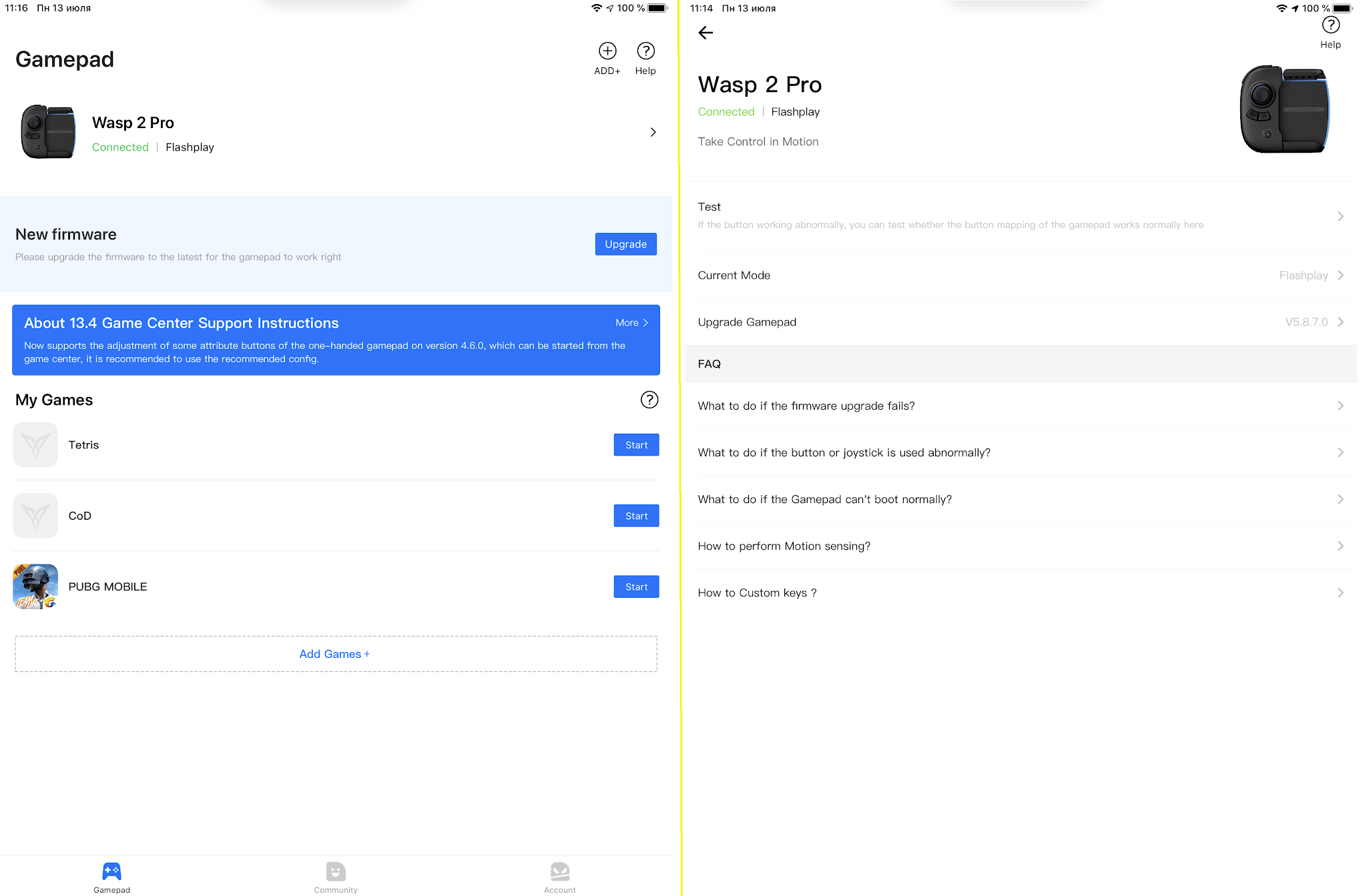
Task: Tap the Wasp 2 Pro gamepad thumbnail in the list
Action: 48,131
